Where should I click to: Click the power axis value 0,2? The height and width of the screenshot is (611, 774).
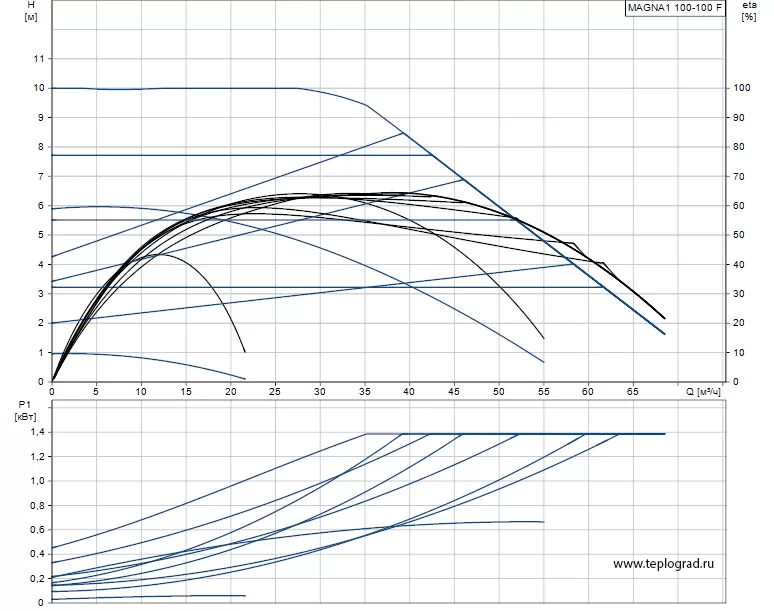(38, 578)
